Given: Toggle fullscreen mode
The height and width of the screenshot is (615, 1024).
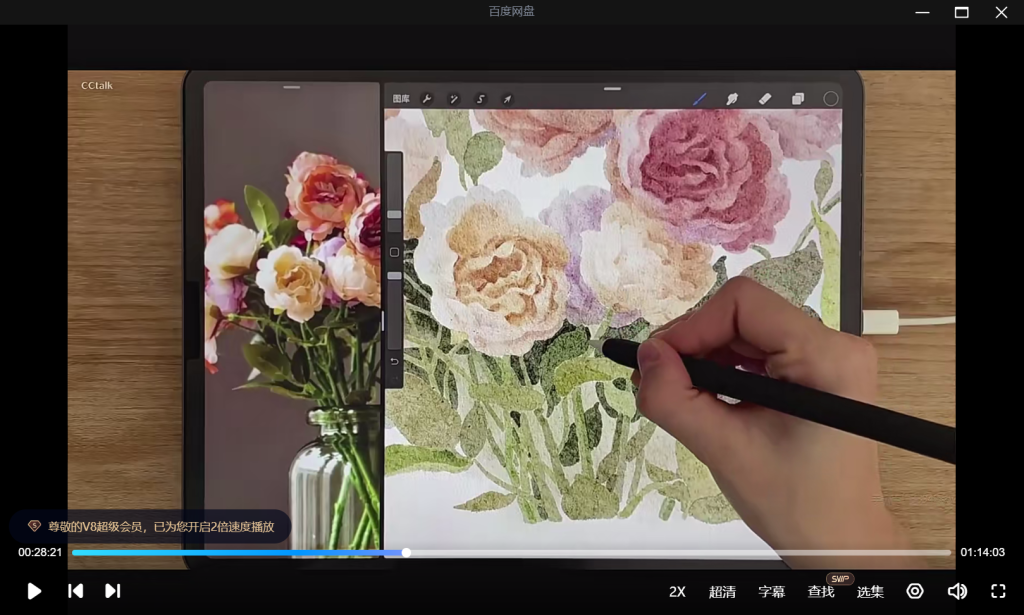Looking at the screenshot, I should [x=997, y=591].
